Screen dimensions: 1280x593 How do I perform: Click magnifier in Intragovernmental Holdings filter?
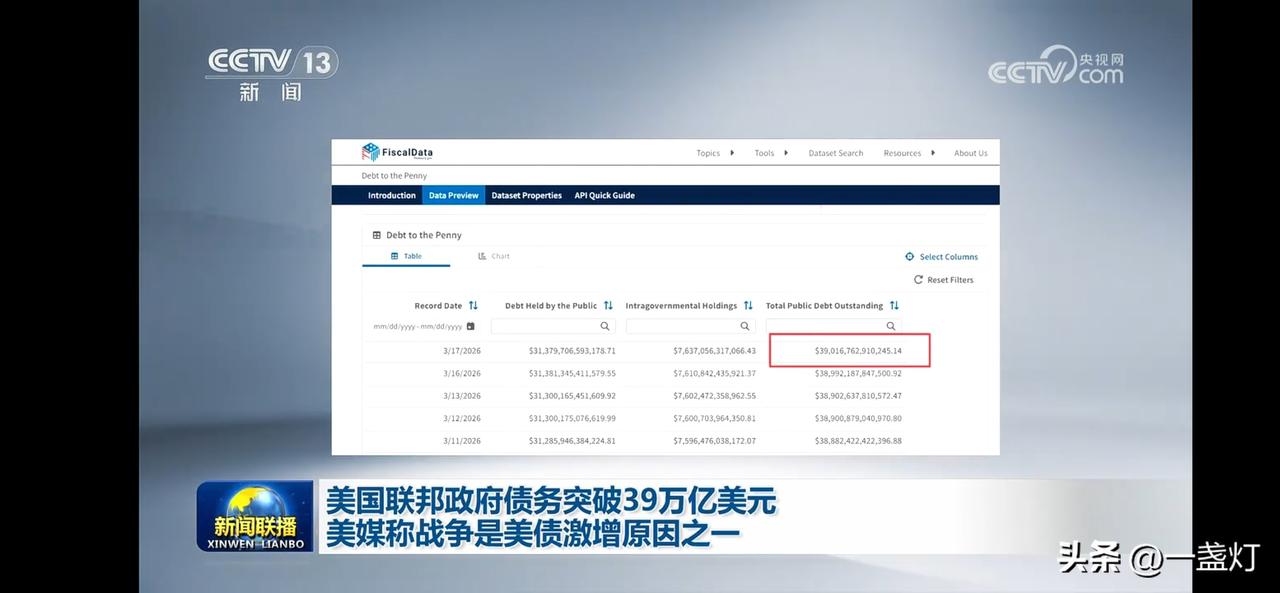tap(745, 326)
